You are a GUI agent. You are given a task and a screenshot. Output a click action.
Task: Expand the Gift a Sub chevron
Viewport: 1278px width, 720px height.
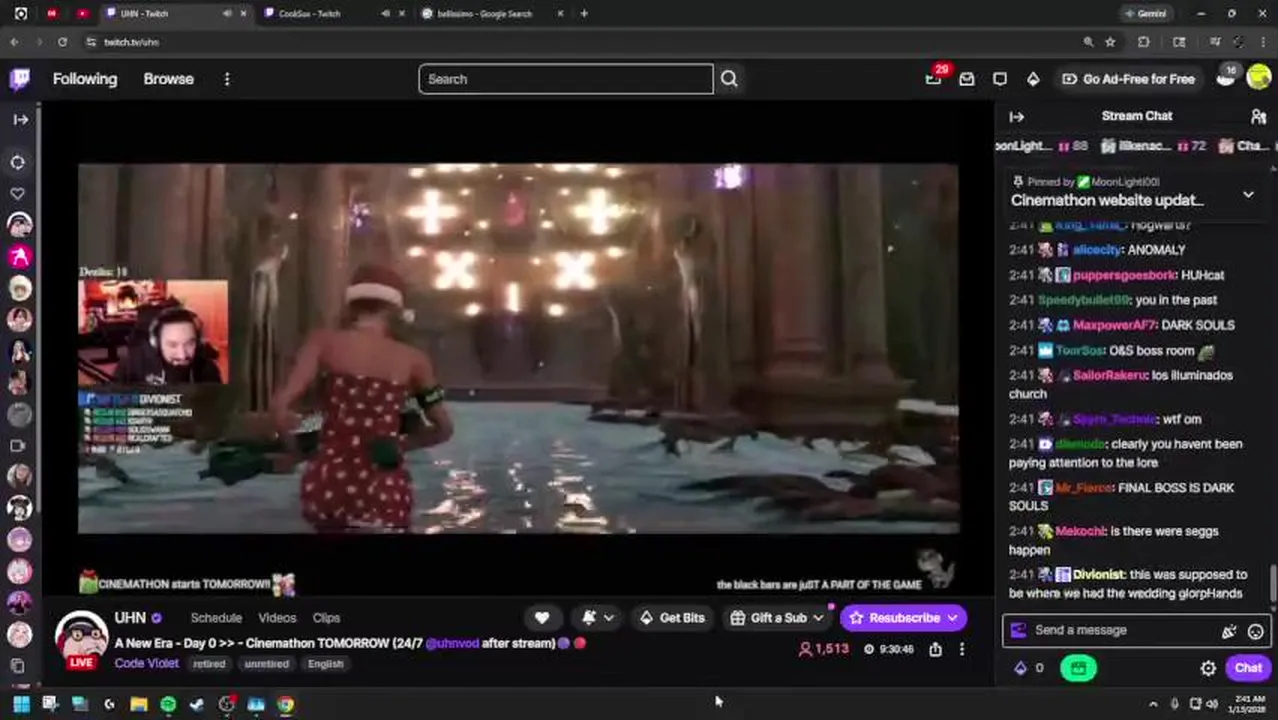[818, 618]
